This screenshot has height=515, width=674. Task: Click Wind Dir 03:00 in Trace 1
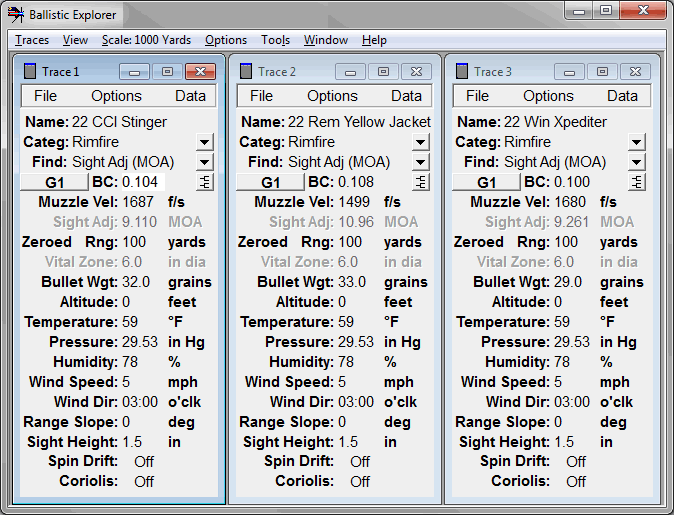(x=140, y=402)
